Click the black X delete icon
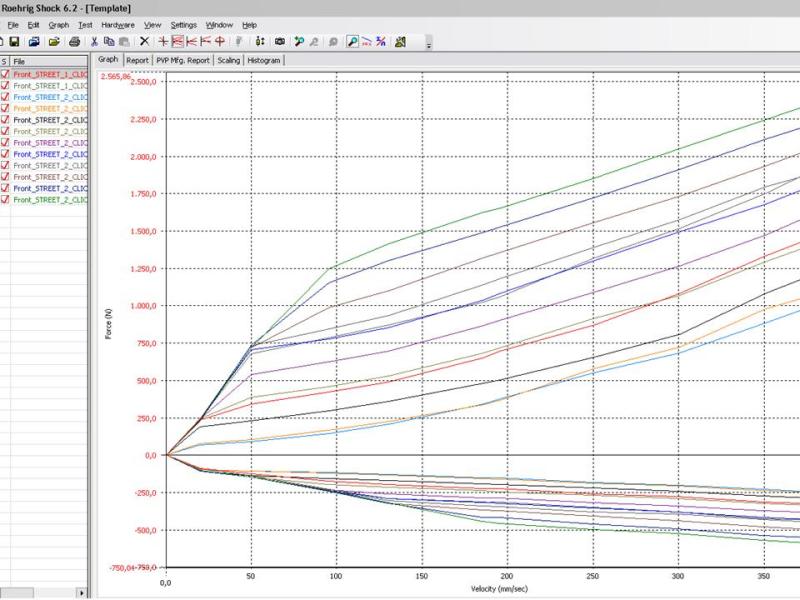Viewport: 800px width, 600px height. click(144, 42)
